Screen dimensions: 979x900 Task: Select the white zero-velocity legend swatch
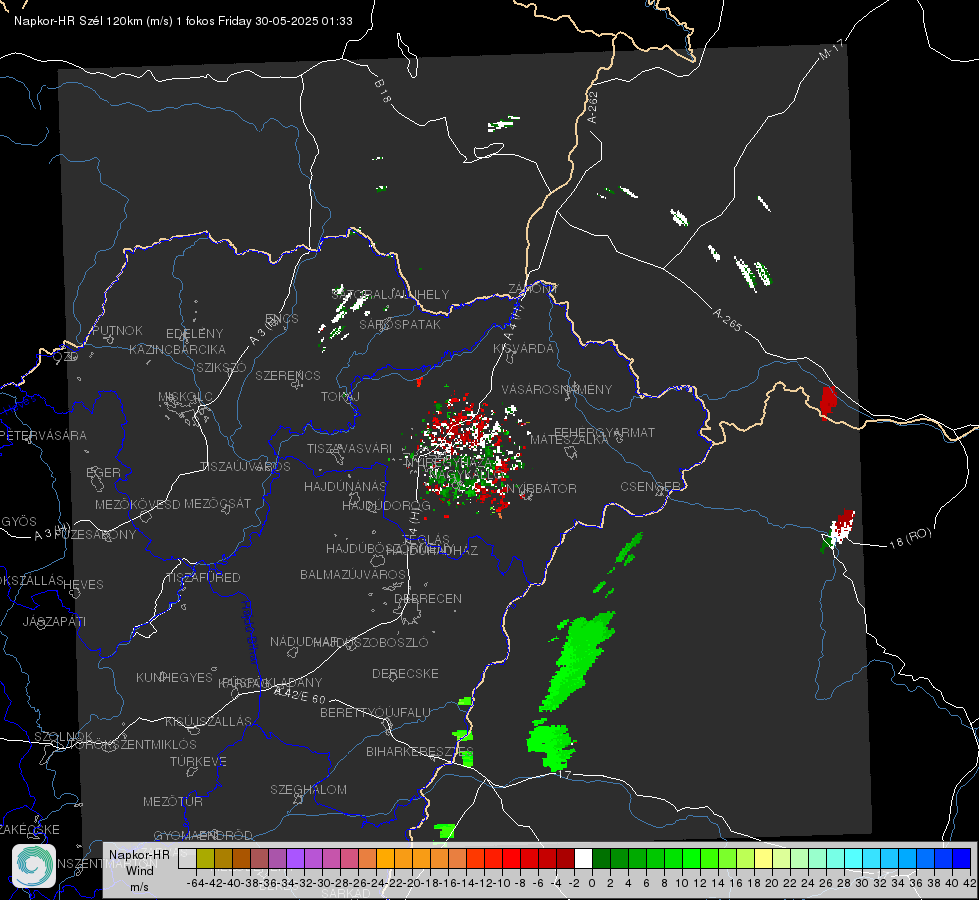[x=583, y=859]
